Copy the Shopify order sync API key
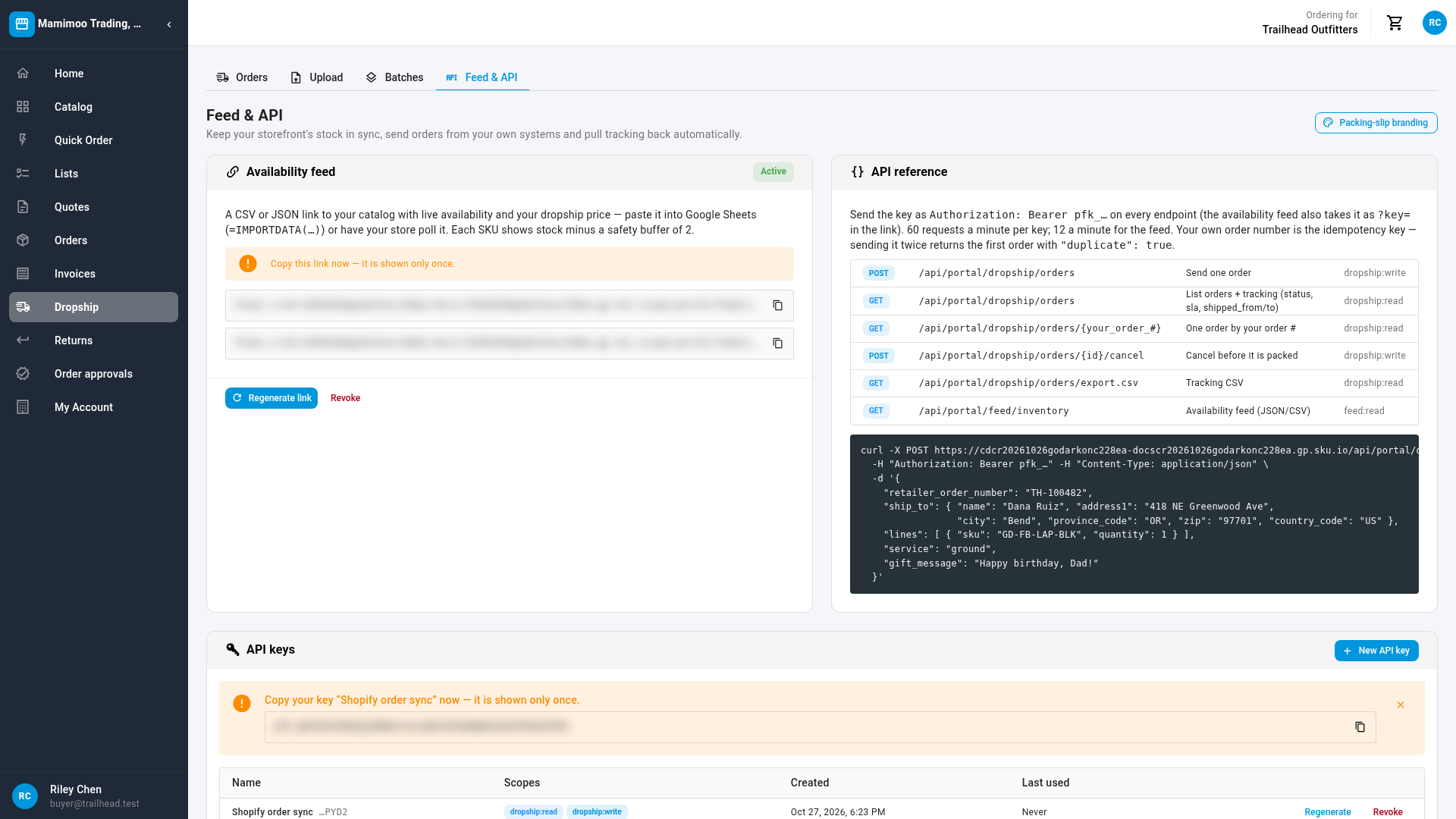The width and height of the screenshot is (1456, 819). [x=1360, y=727]
